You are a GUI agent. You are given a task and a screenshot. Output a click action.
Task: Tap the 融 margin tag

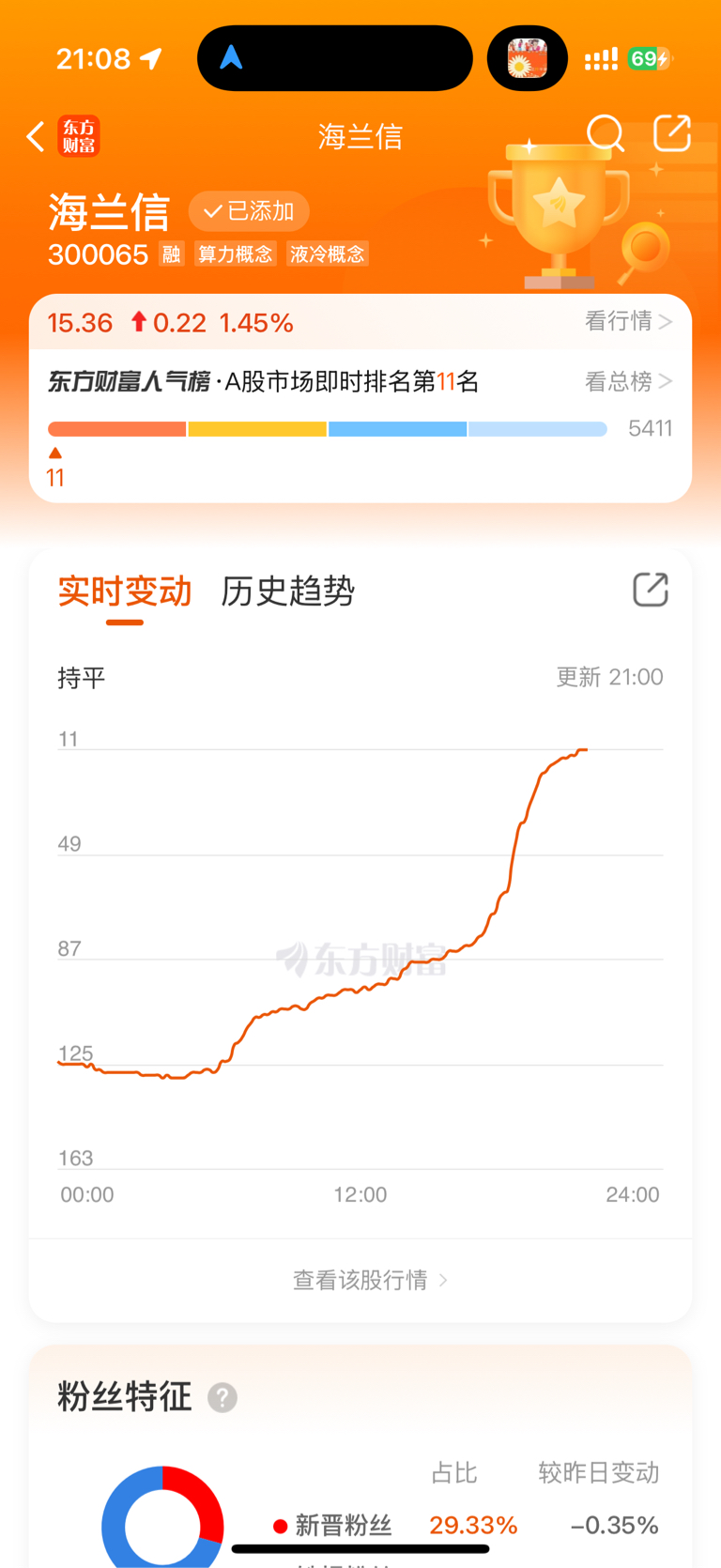[171, 254]
